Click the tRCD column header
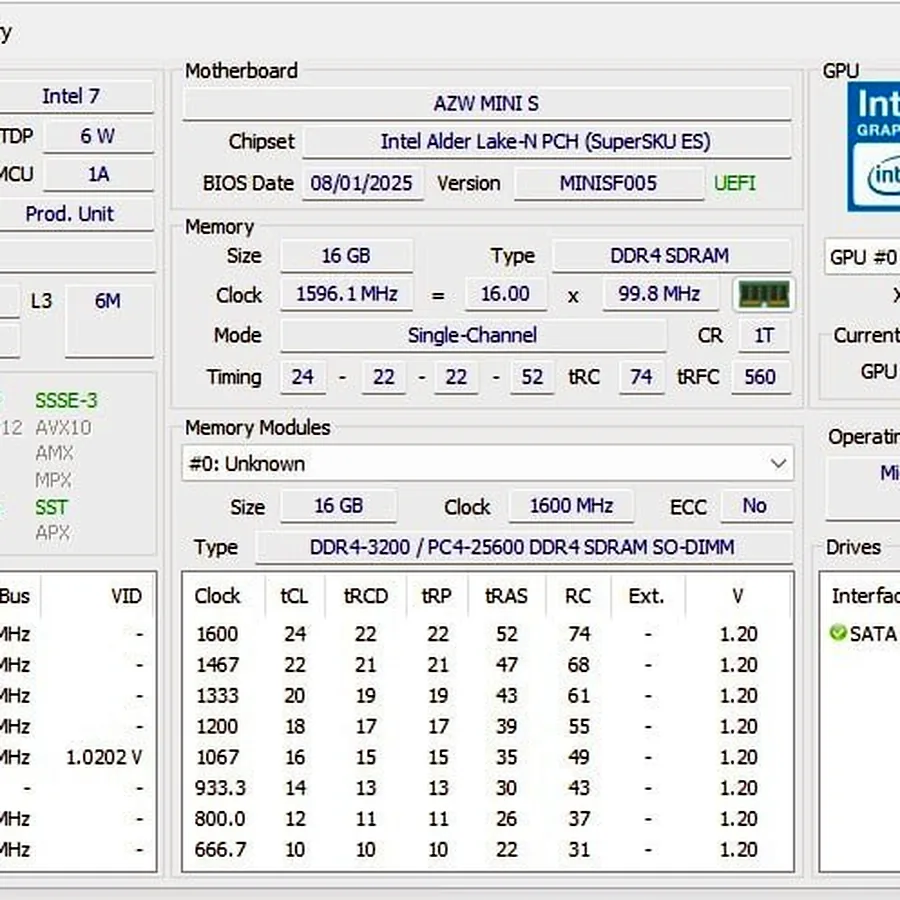900x900 pixels. pyautogui.click(x=366, y=596)
